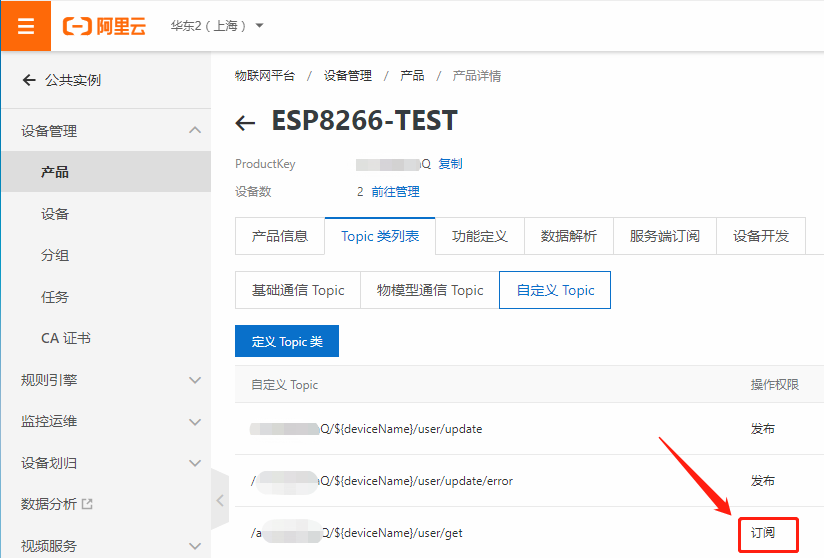Click the 自定义 Topic column header

coord(284,385)
